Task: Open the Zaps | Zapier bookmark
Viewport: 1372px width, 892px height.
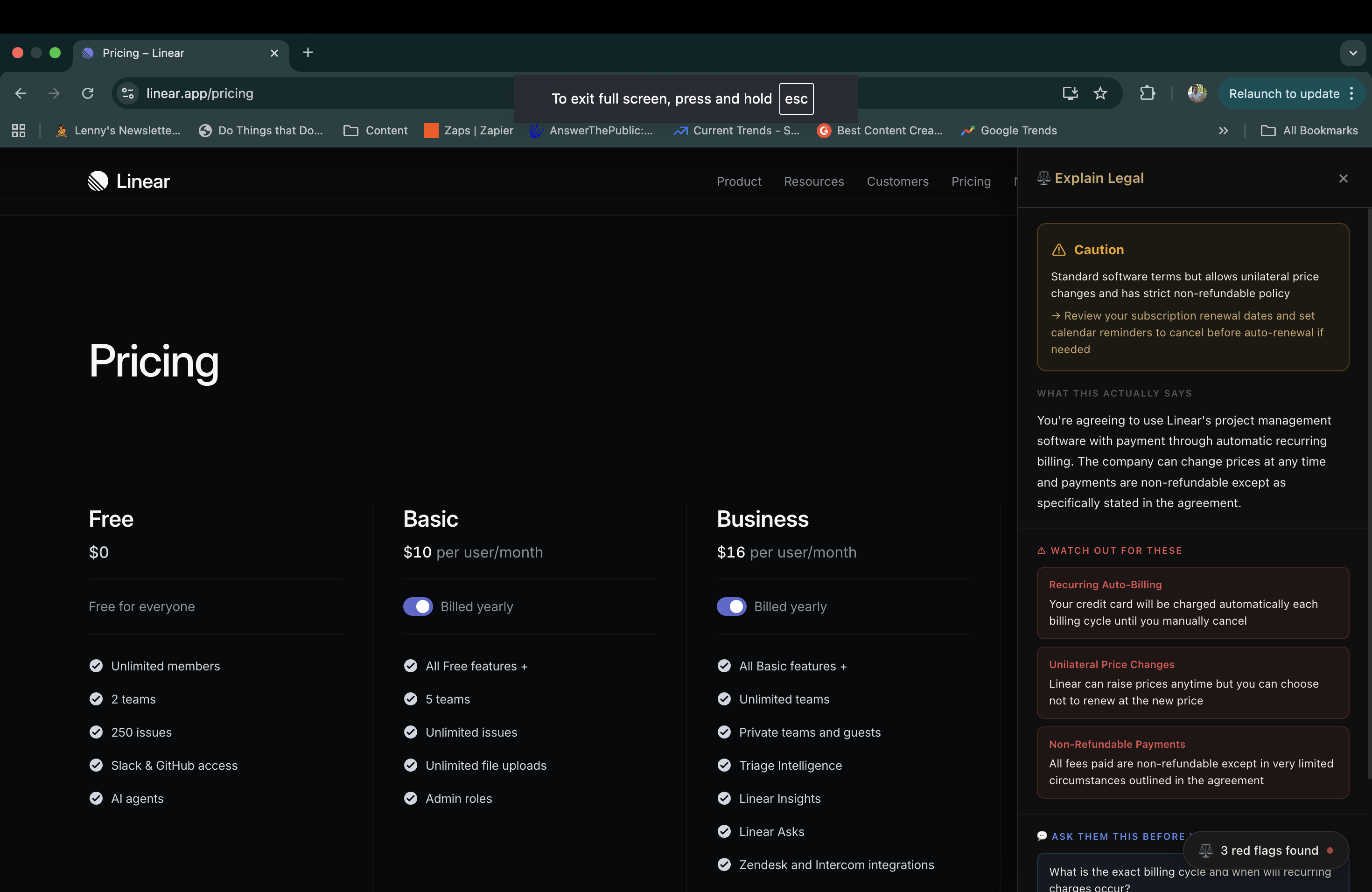Action: point(468,131)
